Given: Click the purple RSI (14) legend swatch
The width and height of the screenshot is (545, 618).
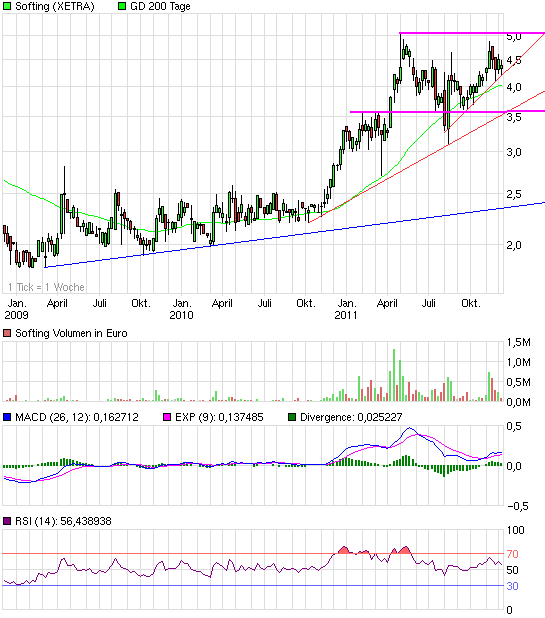Looking at the screenshot, I should [x=7, y=521].
